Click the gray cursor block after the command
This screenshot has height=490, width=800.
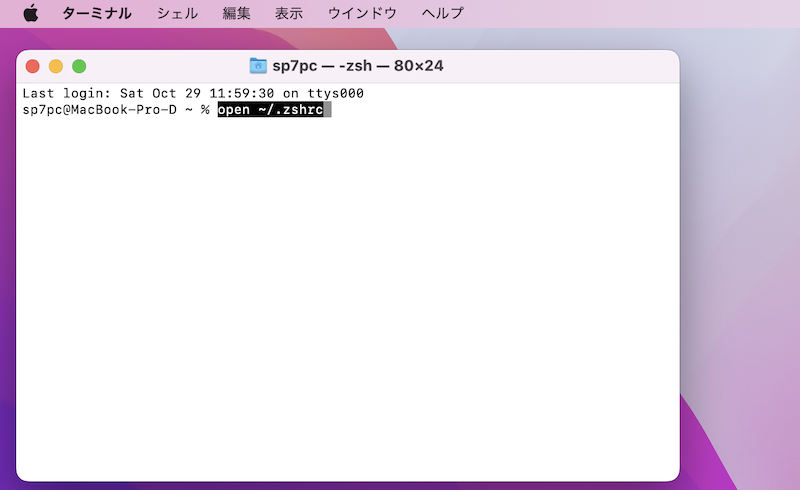click(x=327, y=109)
